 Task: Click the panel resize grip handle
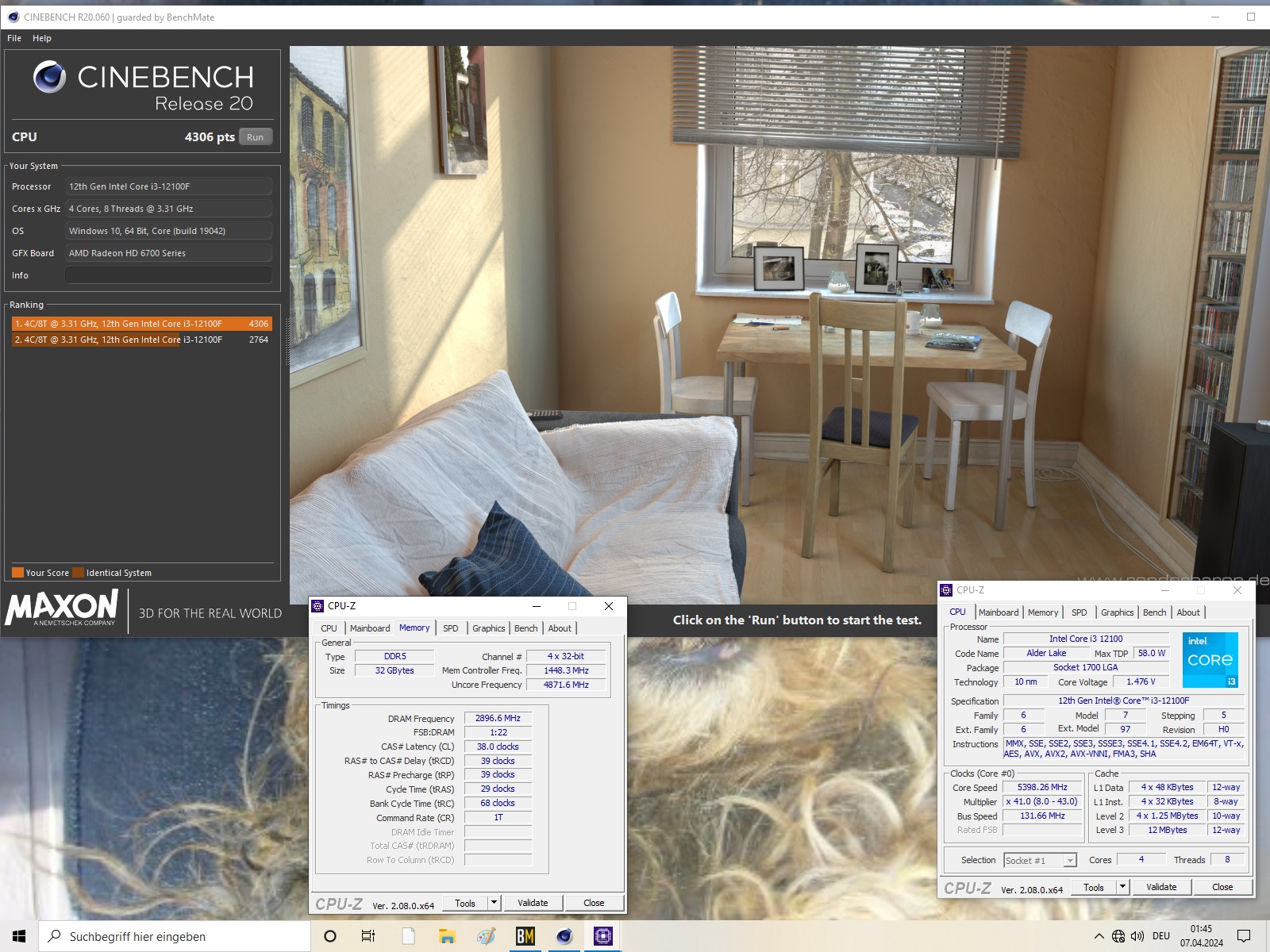point(287,341)
